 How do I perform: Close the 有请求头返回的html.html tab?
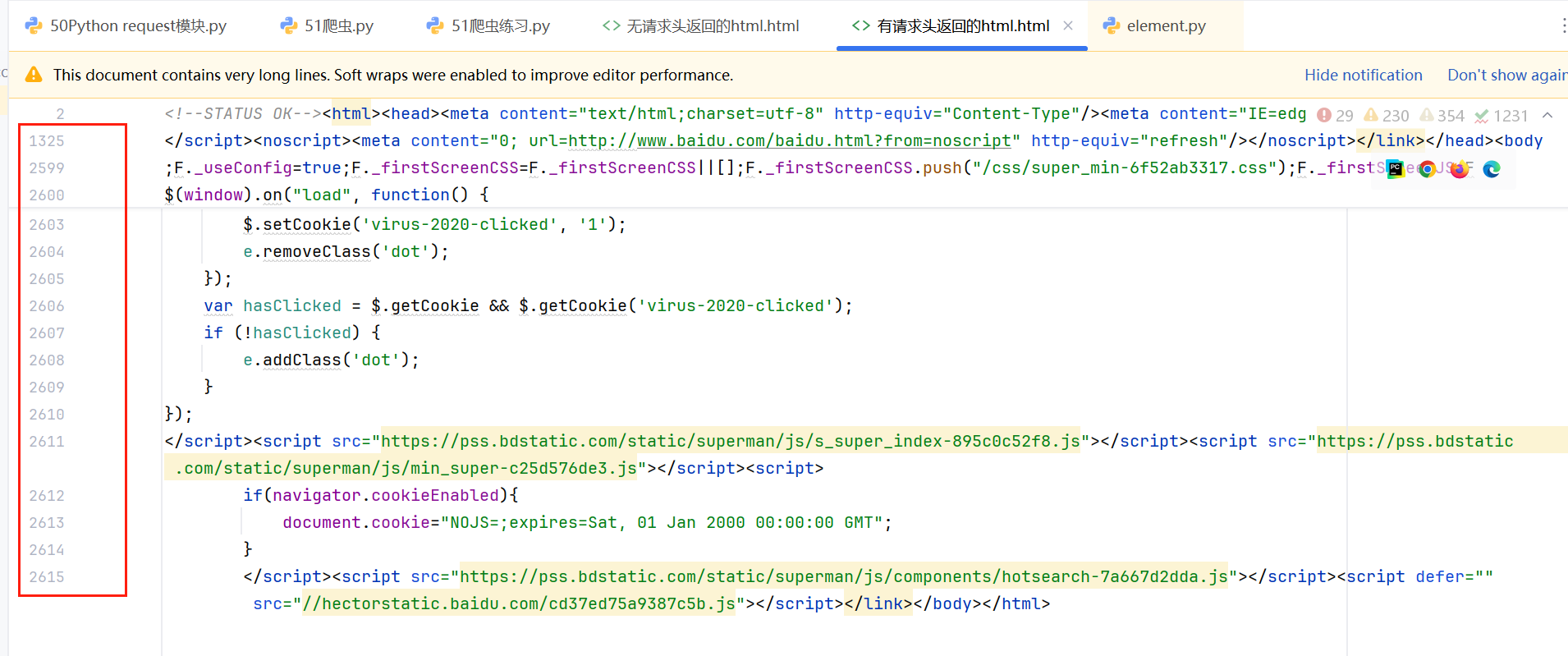pos(1068,25)
